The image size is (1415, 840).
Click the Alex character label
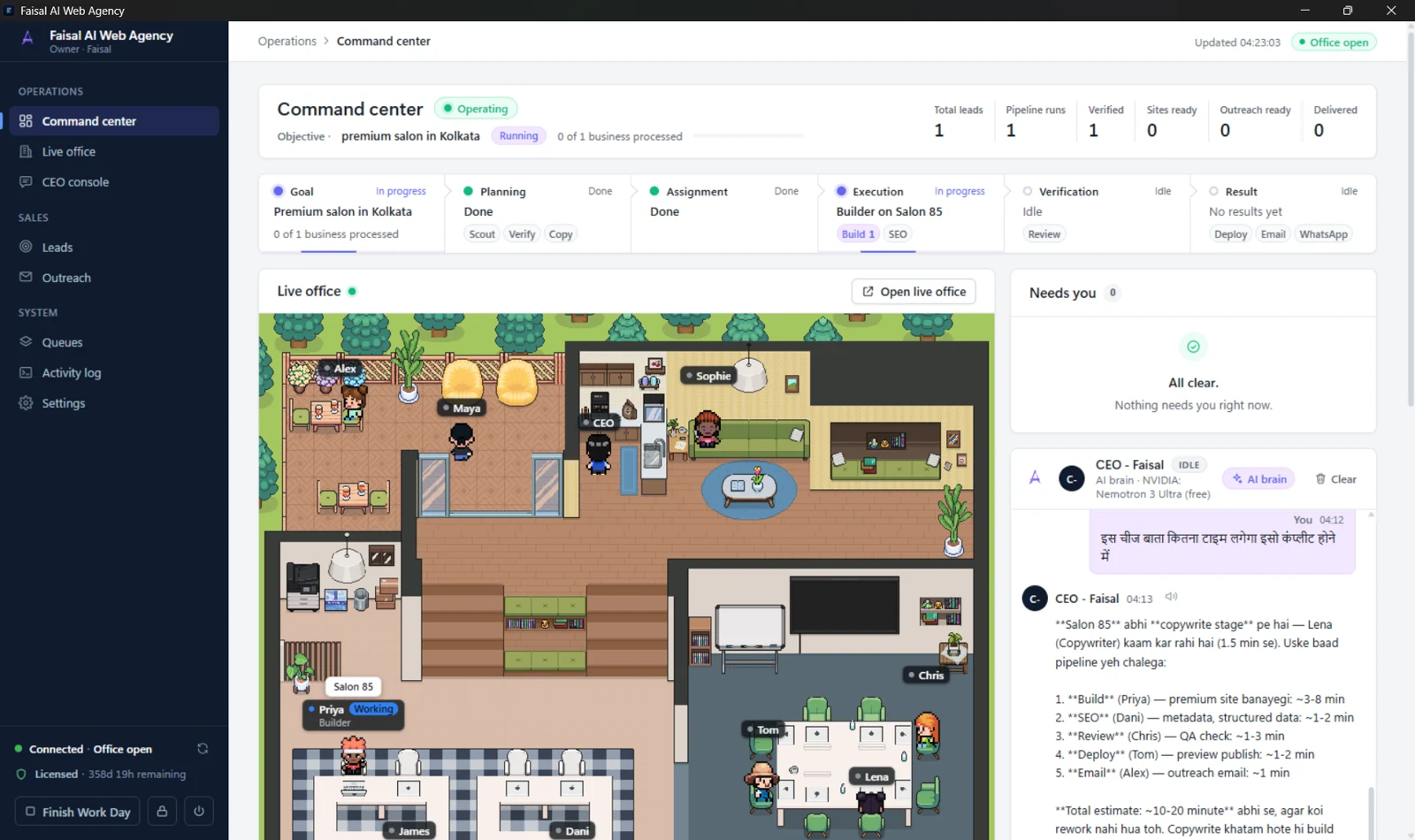pyautogui.click(x=340, y=369)
